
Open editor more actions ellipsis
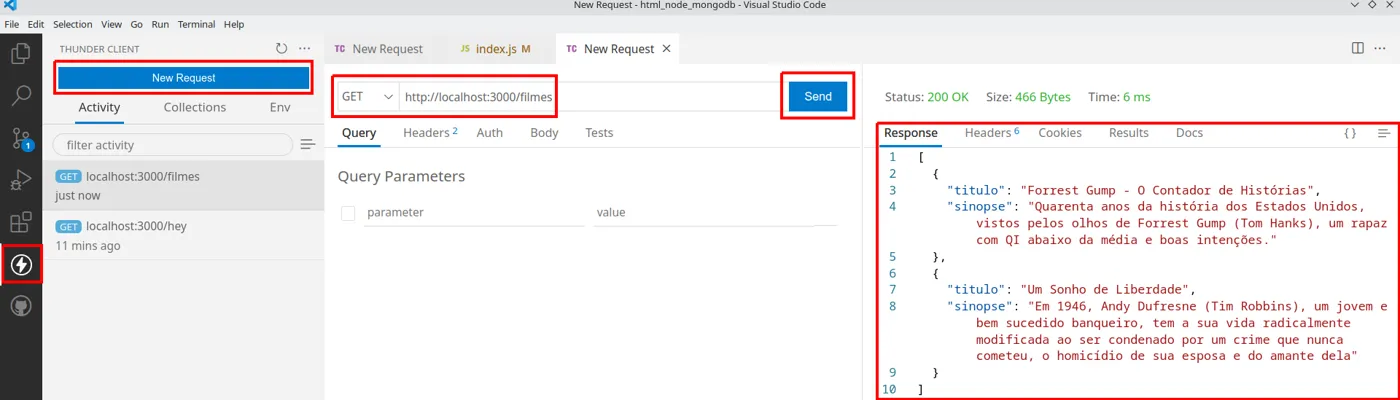point(1381,48)
